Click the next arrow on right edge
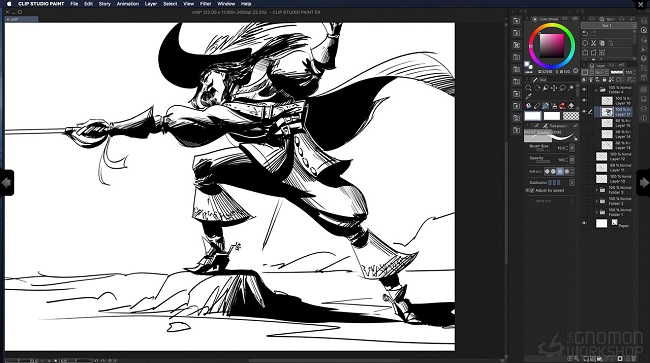Screen dimensions: 650x363 [643, 182]
